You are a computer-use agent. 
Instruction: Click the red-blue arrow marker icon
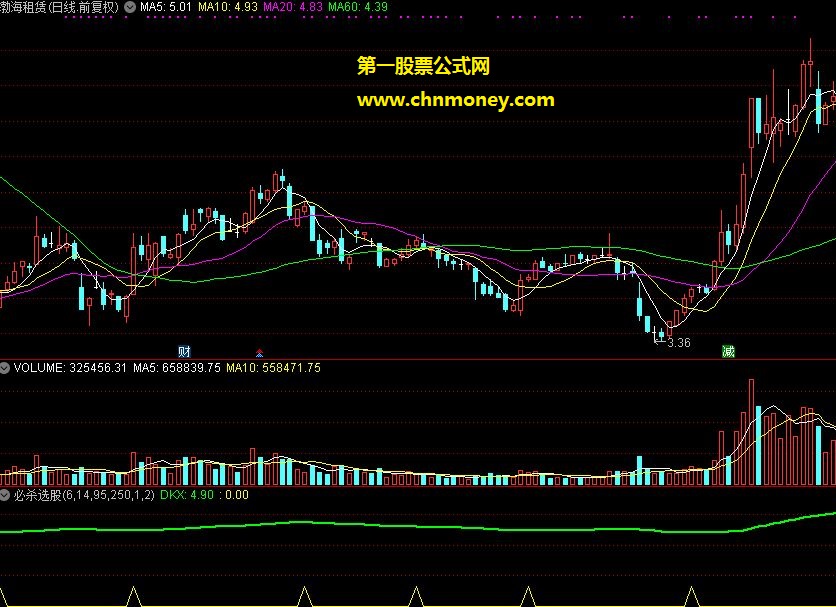259,353
